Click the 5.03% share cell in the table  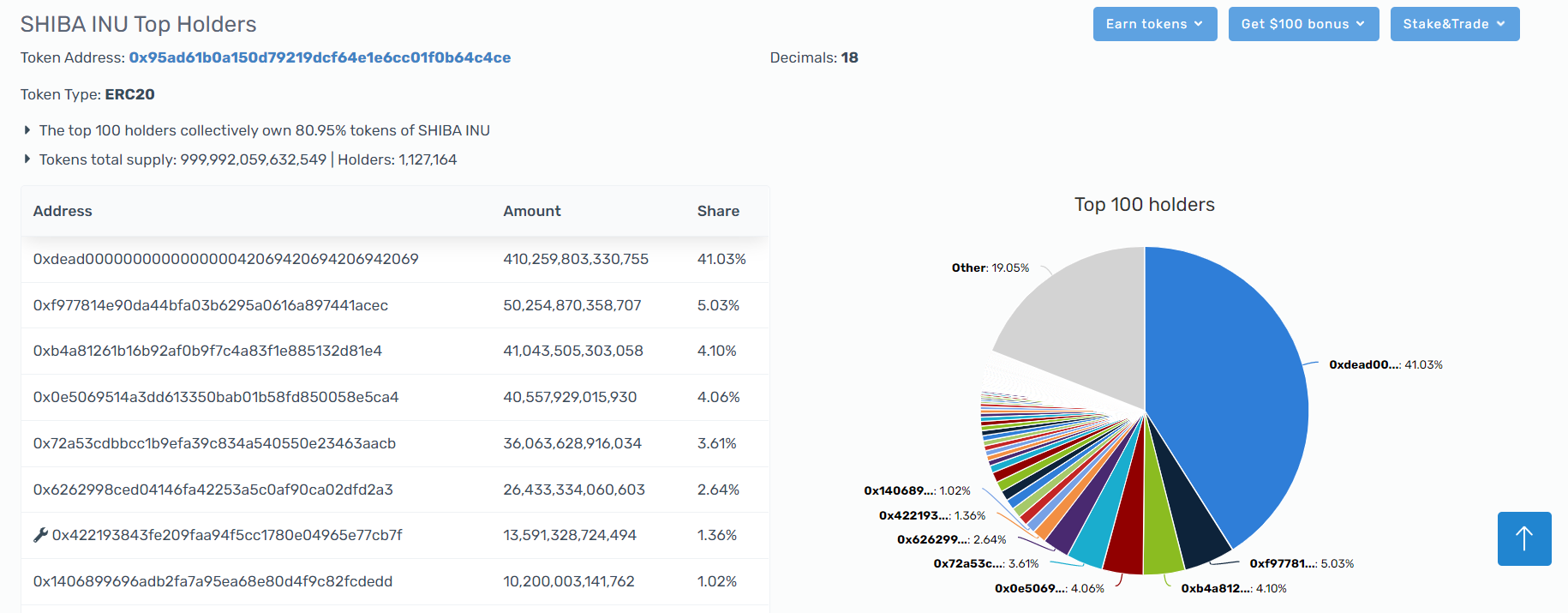coord(718,305)
